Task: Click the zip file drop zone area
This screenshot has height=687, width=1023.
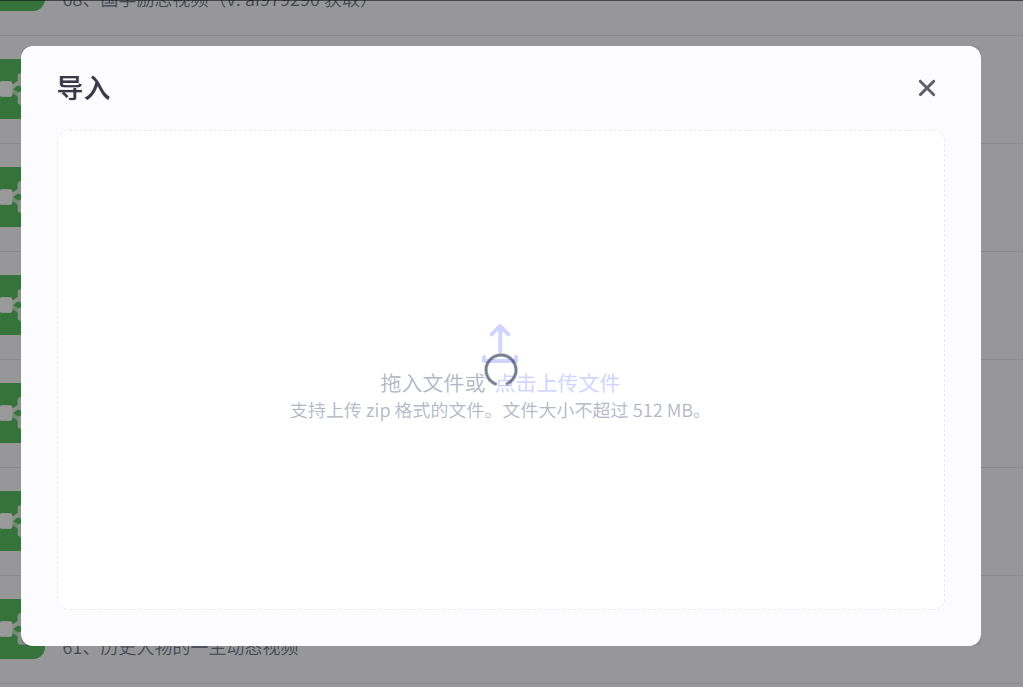Action: tap(500, 370)
